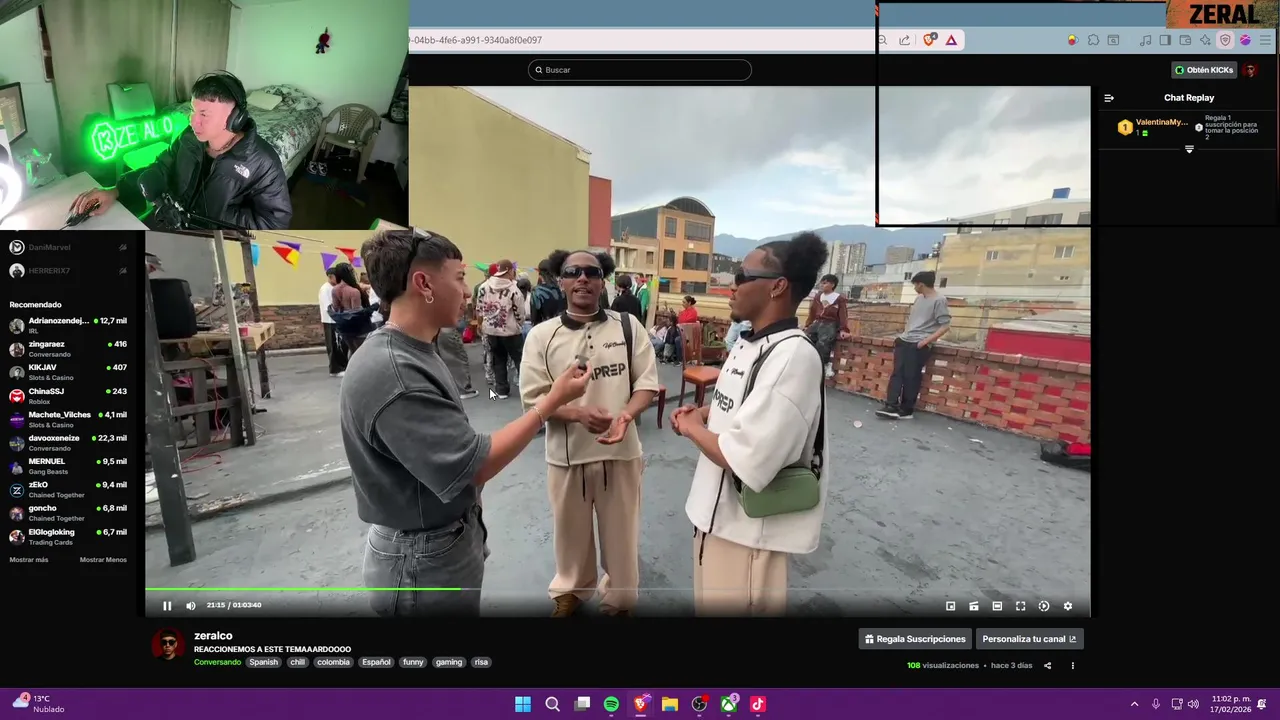The image size is (1280, 720).
Task: Click the zeralco channel avatar
Action: point(168,645)
